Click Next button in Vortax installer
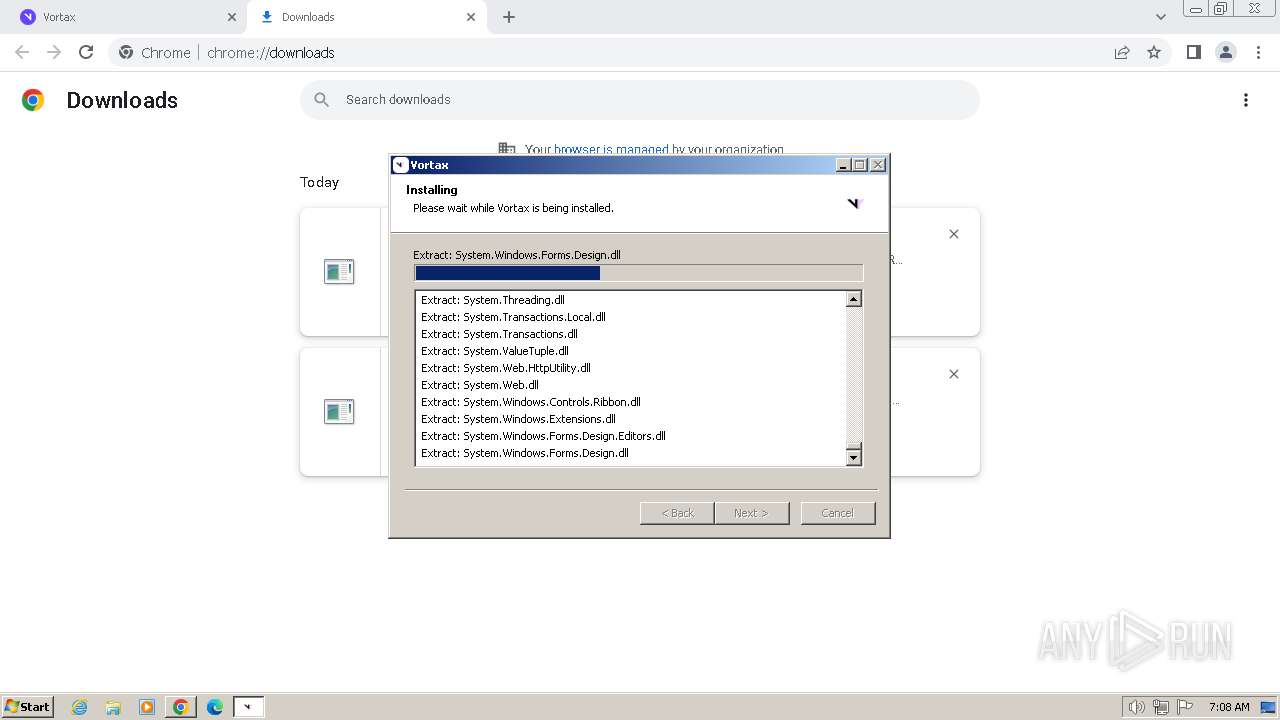 click(x=751, y=513)
